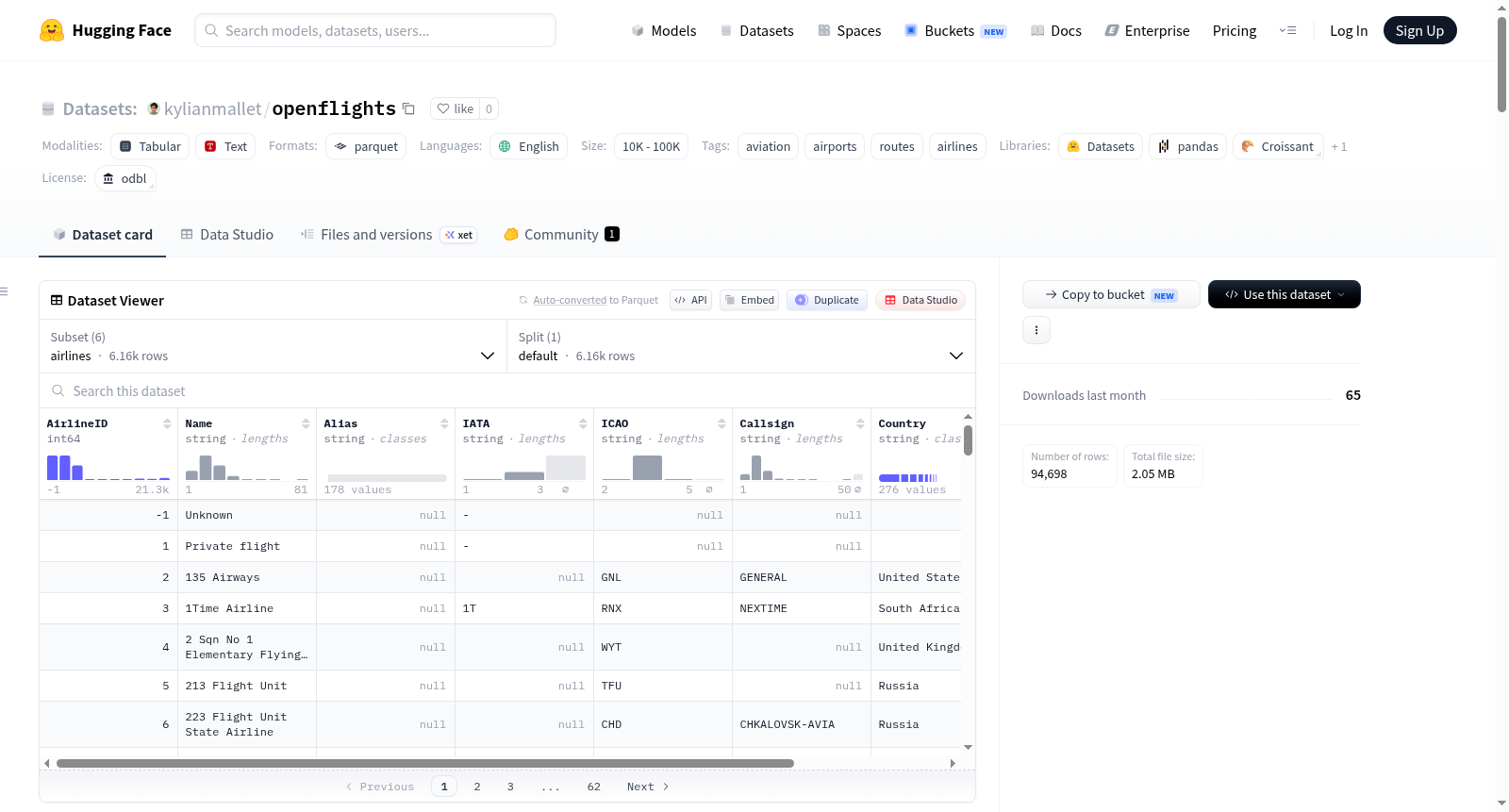Click kylianmallet user avatar
Image resolution: width=1509 pixels, height=812 pixels.
point(154,108)
